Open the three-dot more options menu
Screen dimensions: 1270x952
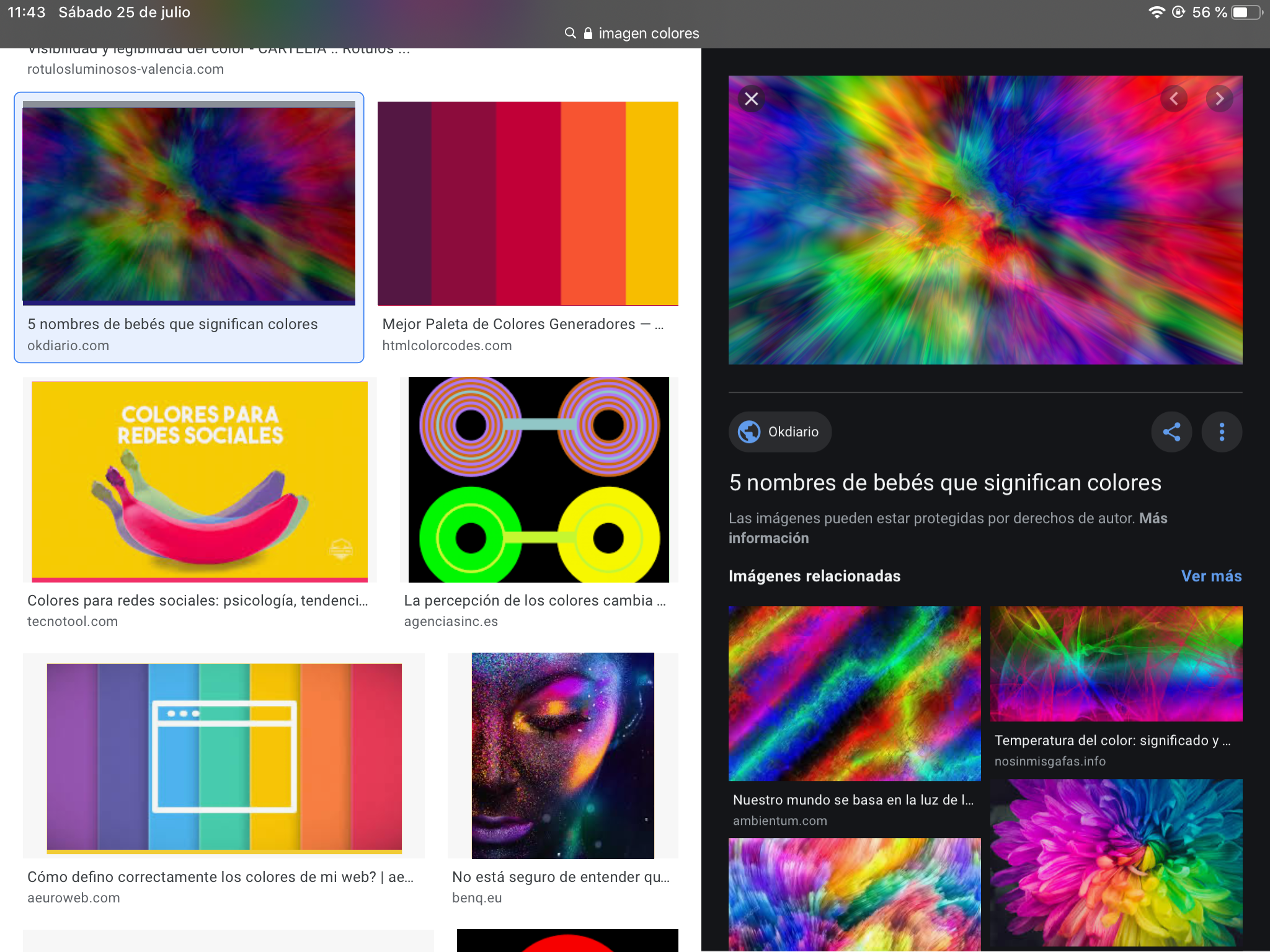(x=1221, y=432)
